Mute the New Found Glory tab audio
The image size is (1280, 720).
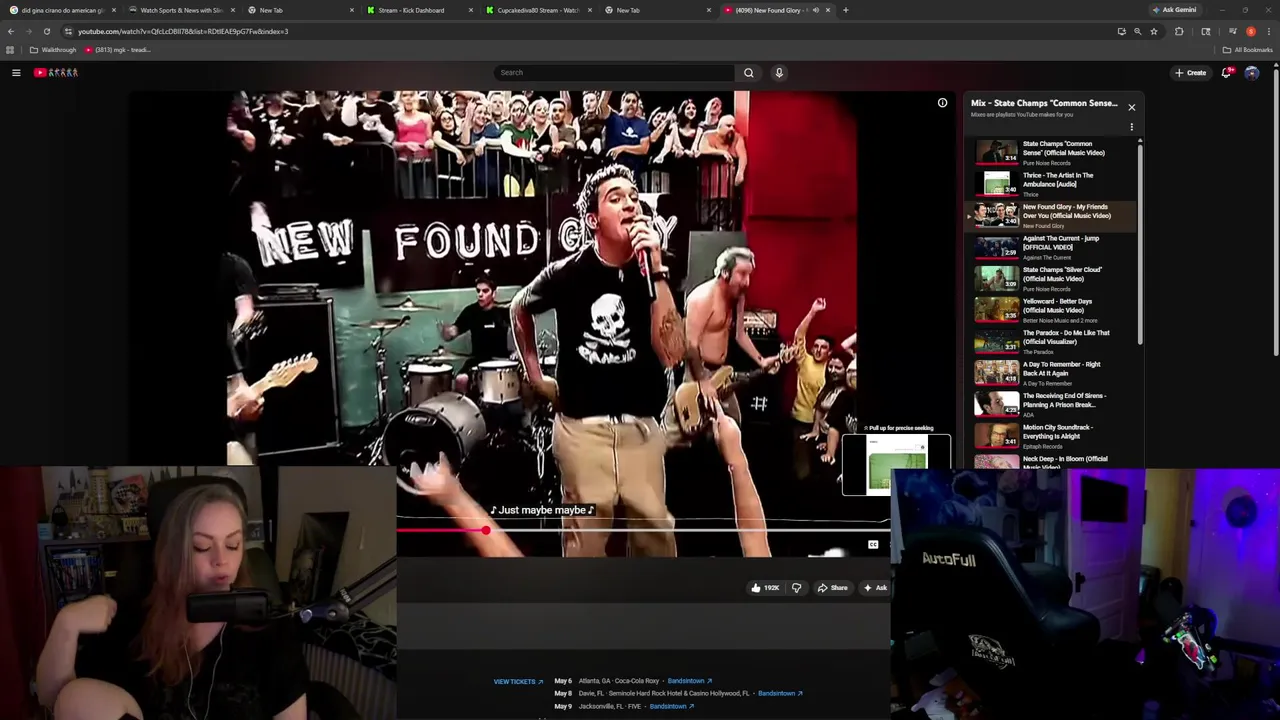(815, 10)
